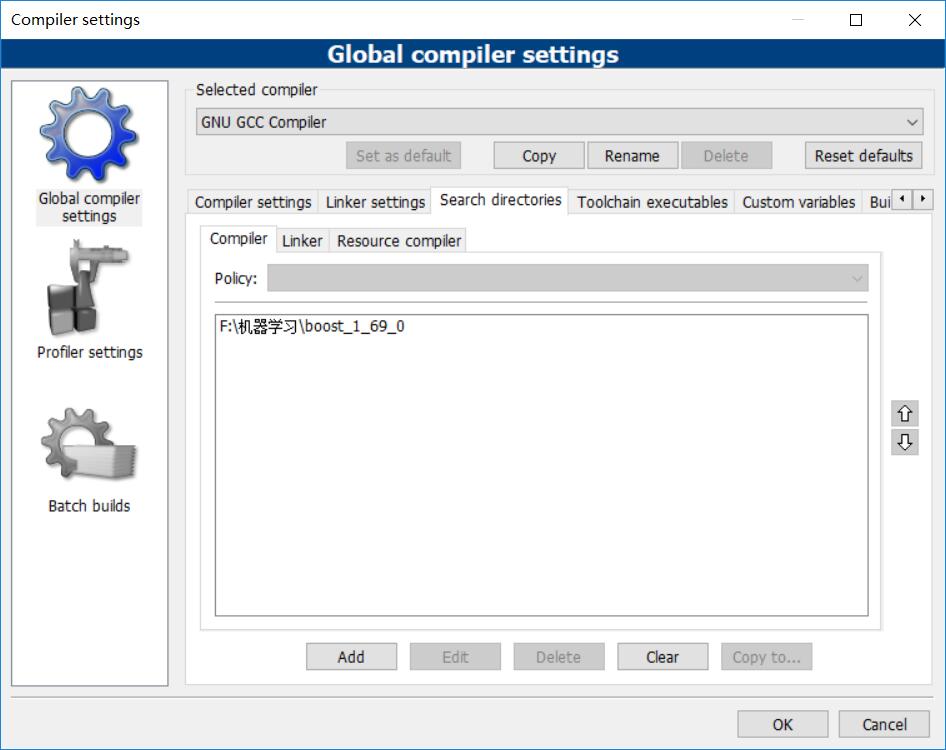946x750 pixels.
Task: Select the Linker search directories sub-tab
Action: click(x=302, y=241)
